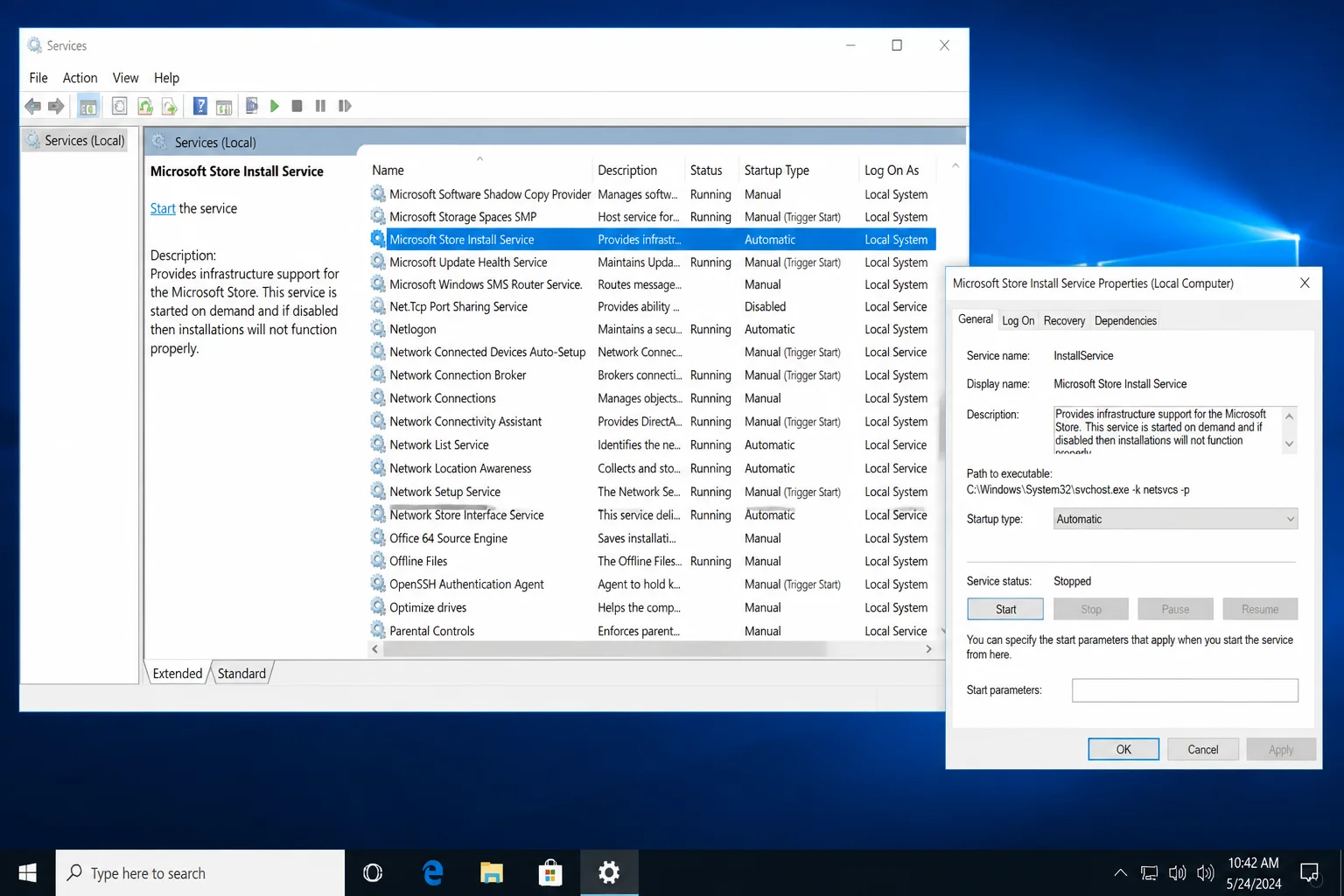This screenshot has width=1344, height=896.
Task: Open the Help menu
Action: point(166,78)
